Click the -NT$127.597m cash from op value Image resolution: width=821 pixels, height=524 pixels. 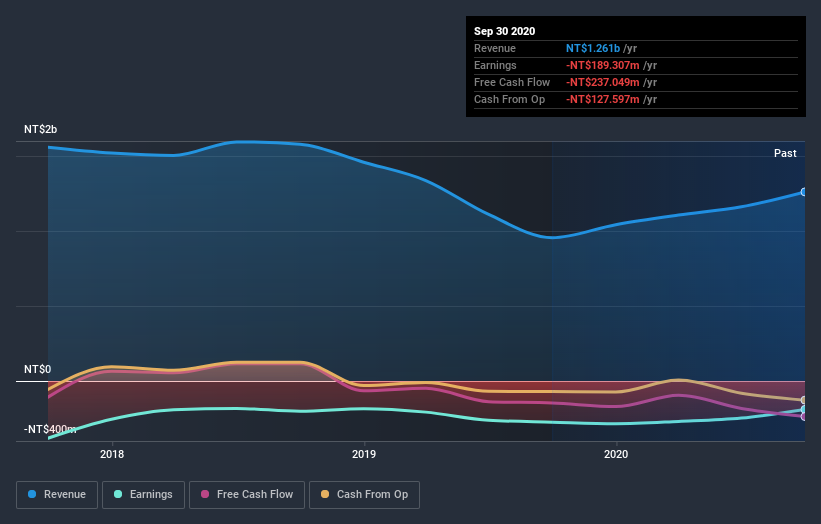(603, 99)
